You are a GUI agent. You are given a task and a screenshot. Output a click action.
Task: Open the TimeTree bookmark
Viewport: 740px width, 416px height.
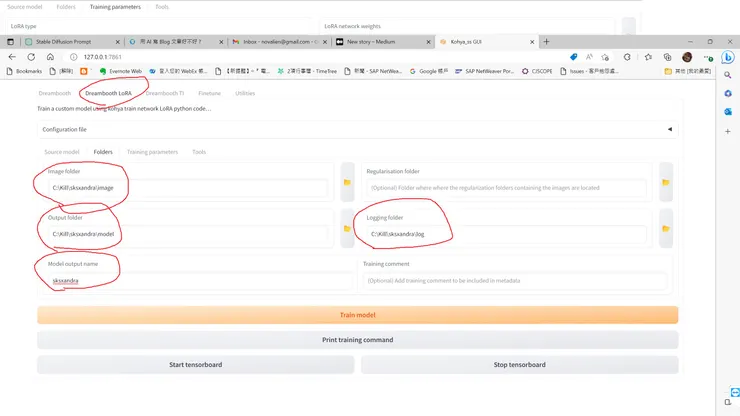[307, 71]
